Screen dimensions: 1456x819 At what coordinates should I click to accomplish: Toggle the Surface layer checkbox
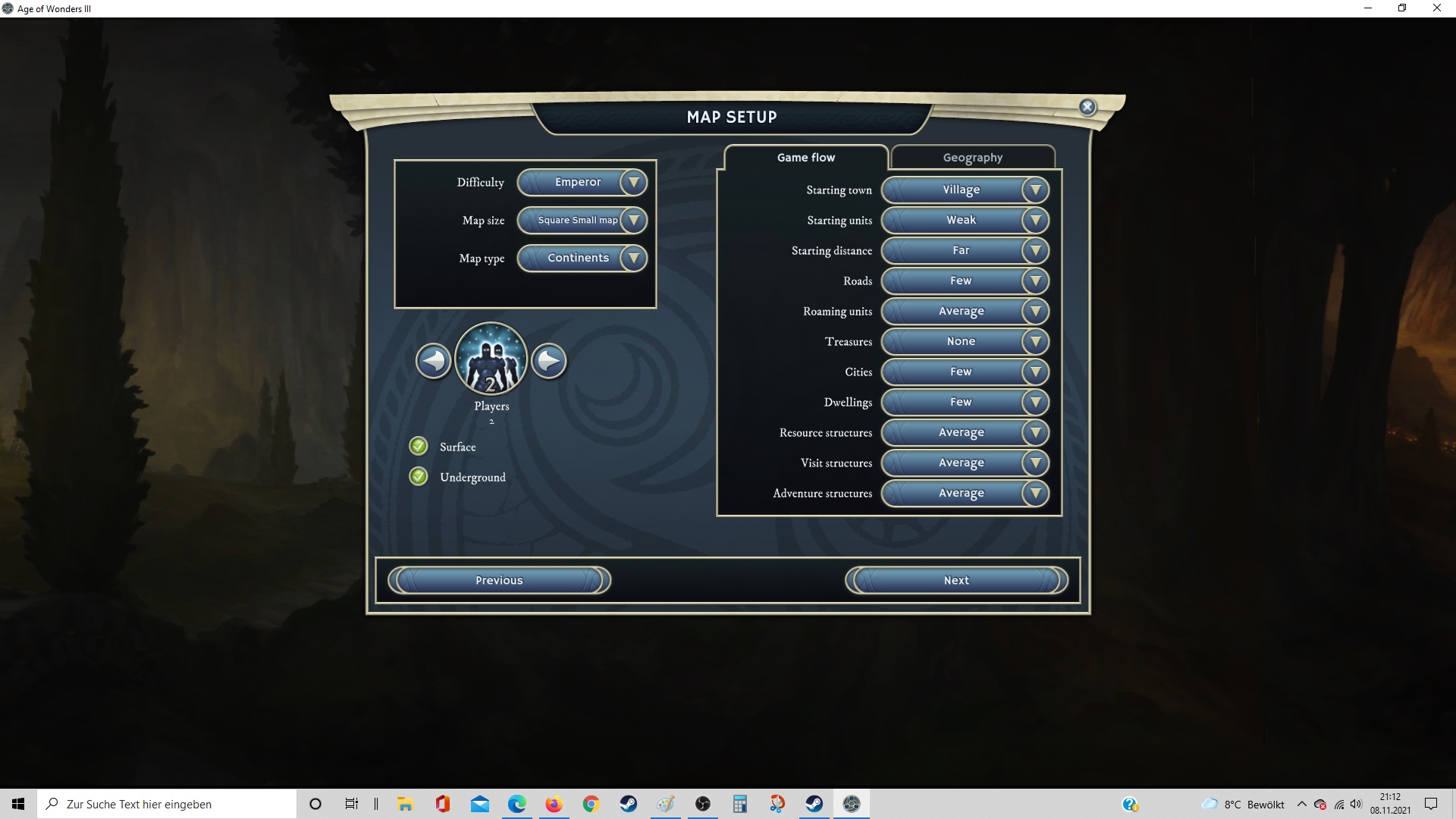tap(419, 446)
